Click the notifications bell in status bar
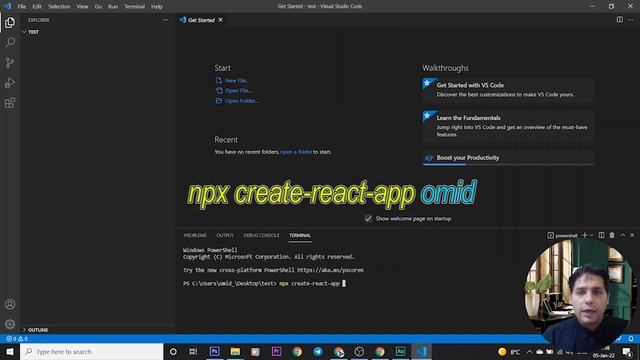The height and width of the screenshot is (360, 640). pyautogui.click(x=631, y=339)
